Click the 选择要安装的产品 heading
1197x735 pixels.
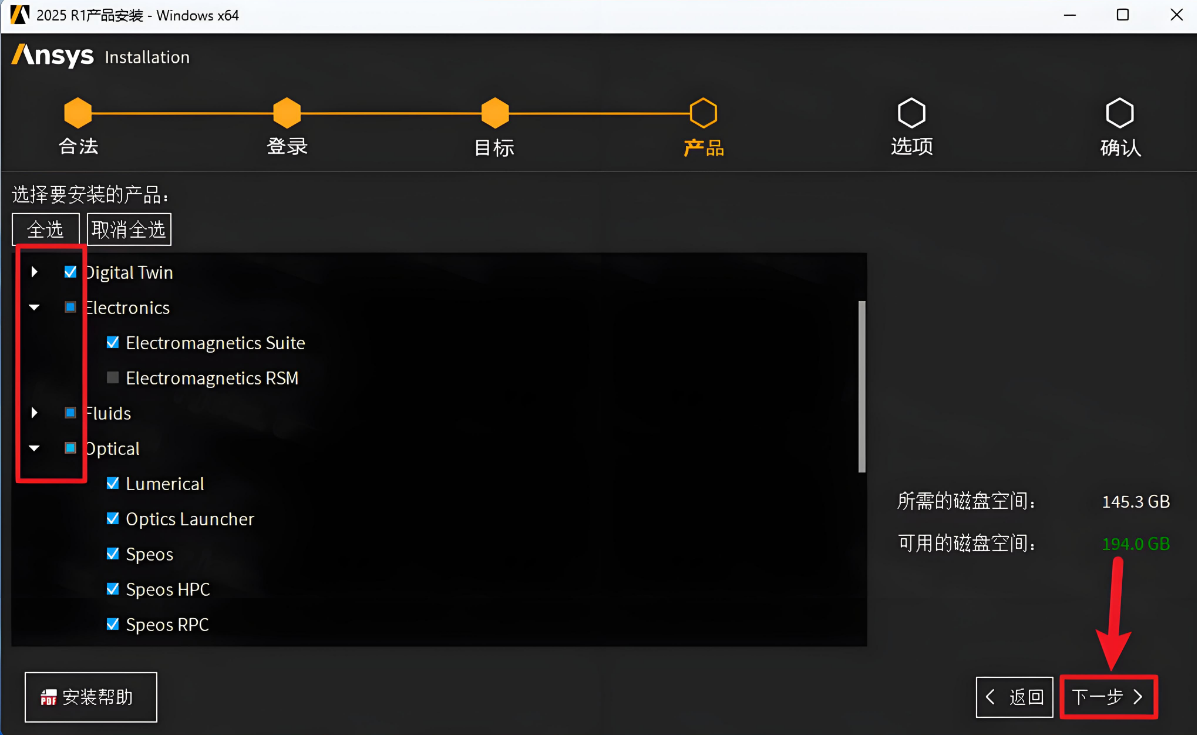coord(90,195)
